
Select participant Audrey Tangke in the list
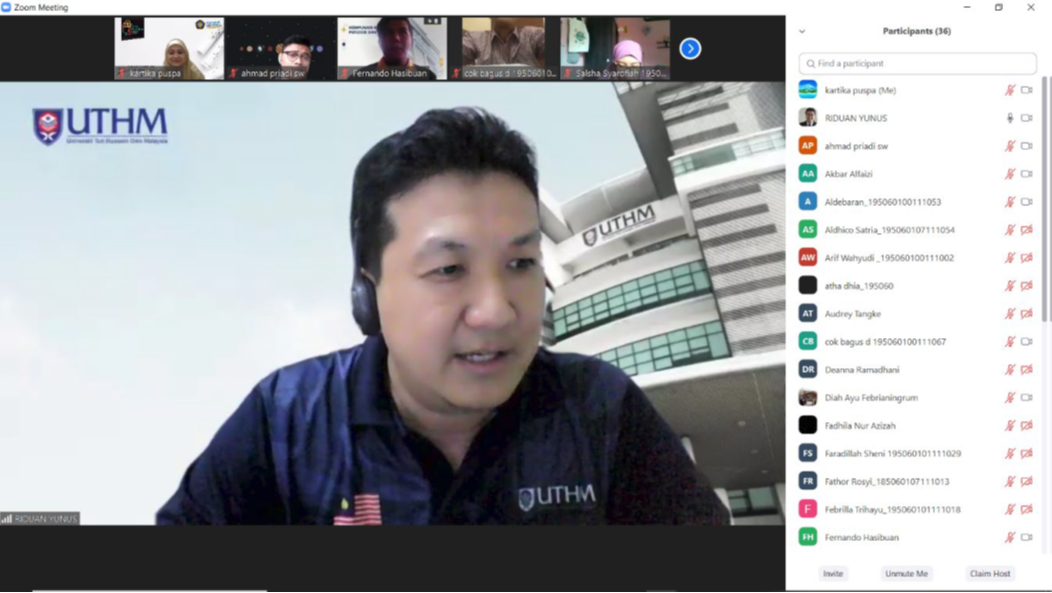916,313
